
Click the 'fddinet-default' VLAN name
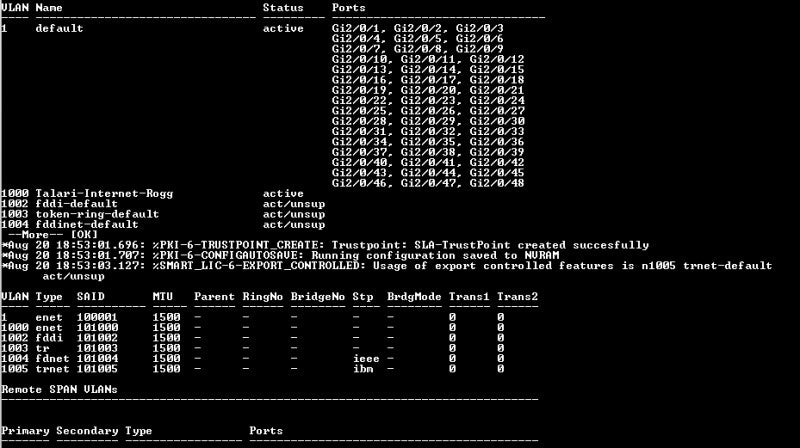[x=87, y=225]
